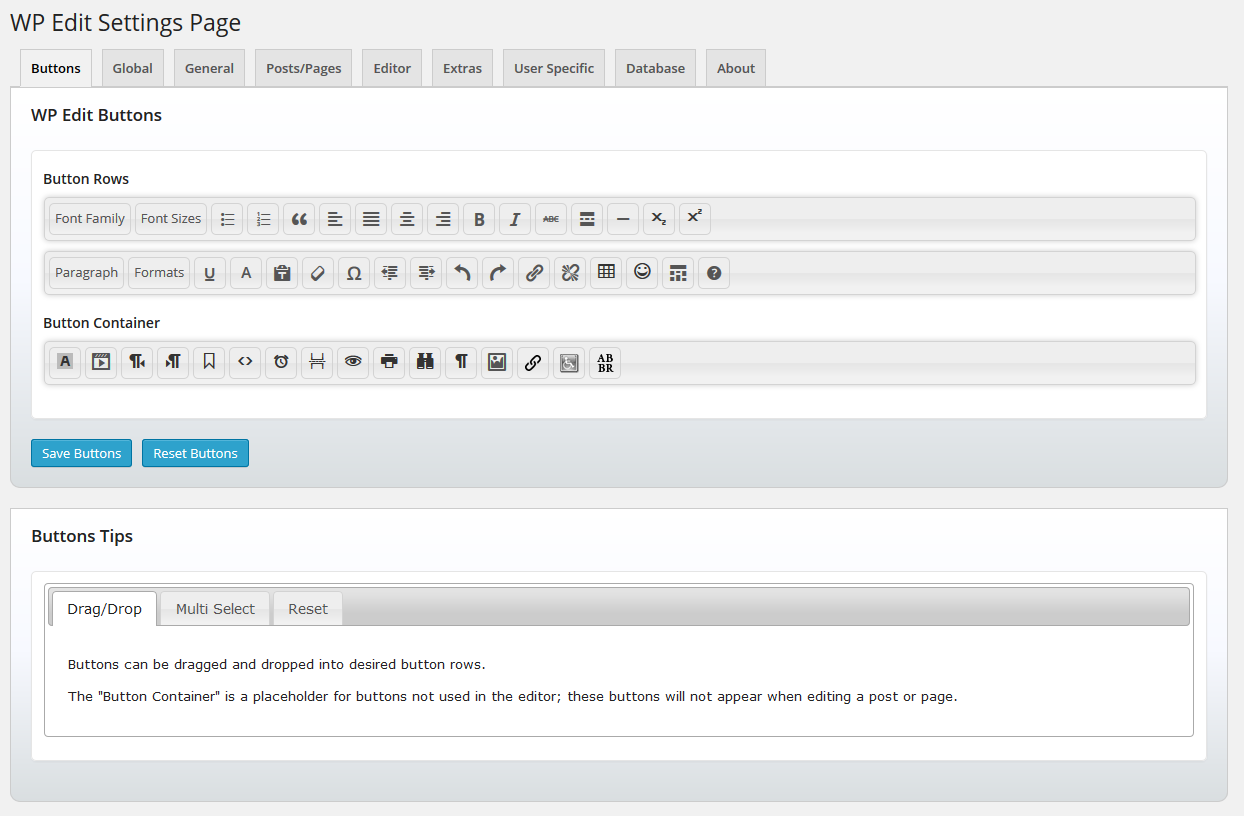Screen dimensions: 1244x816
Task: Click the toolbar toggle icon beside the smiley
Action: click(678, 273)
